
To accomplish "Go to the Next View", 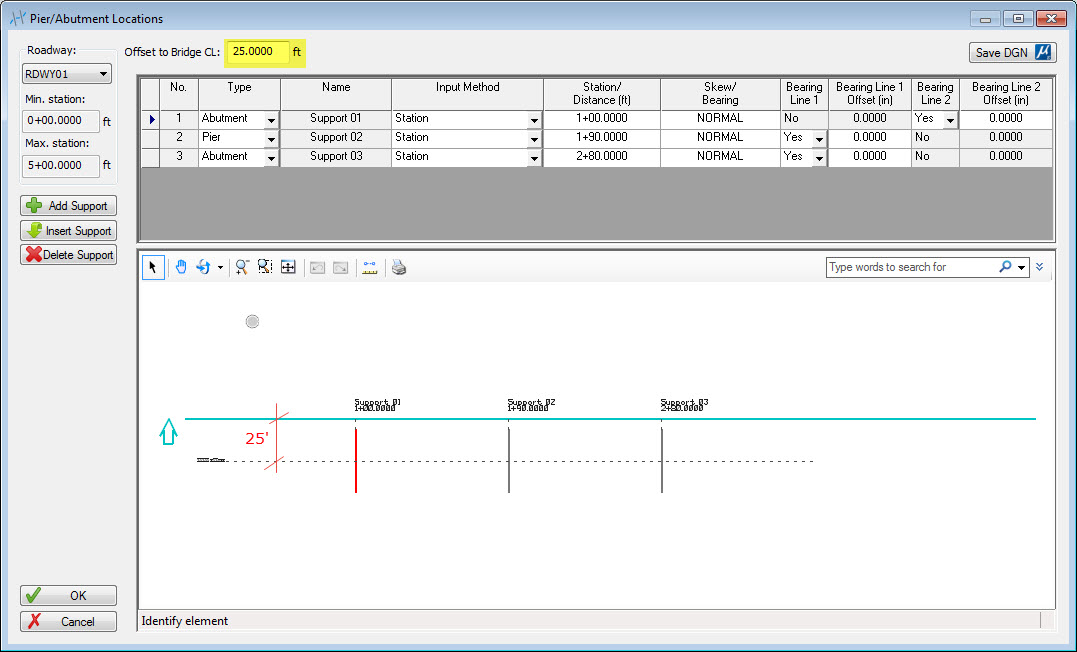I will pos(341,267).
